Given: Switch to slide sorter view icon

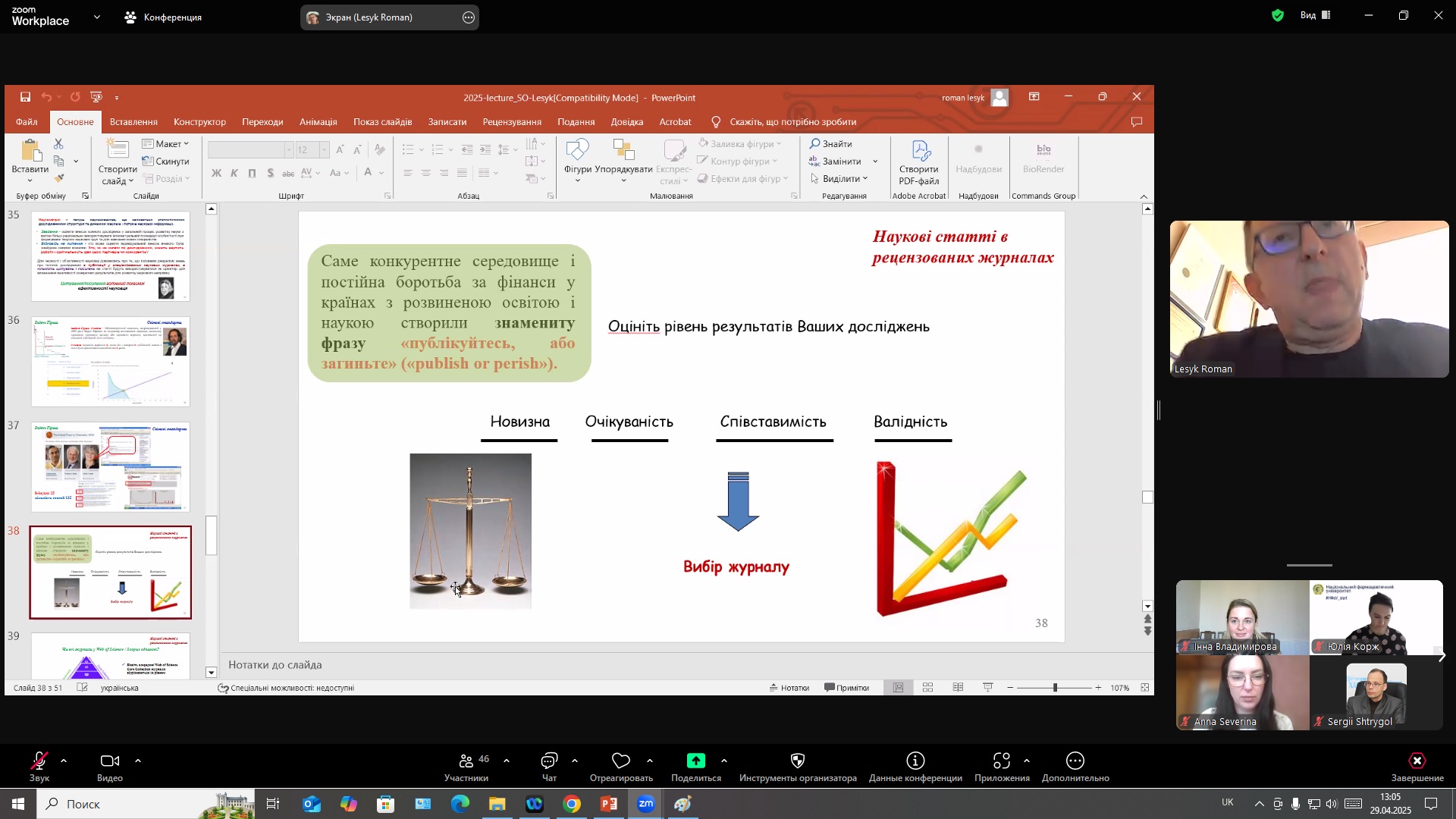Looking at the screenshot, I should pos(927,688).
